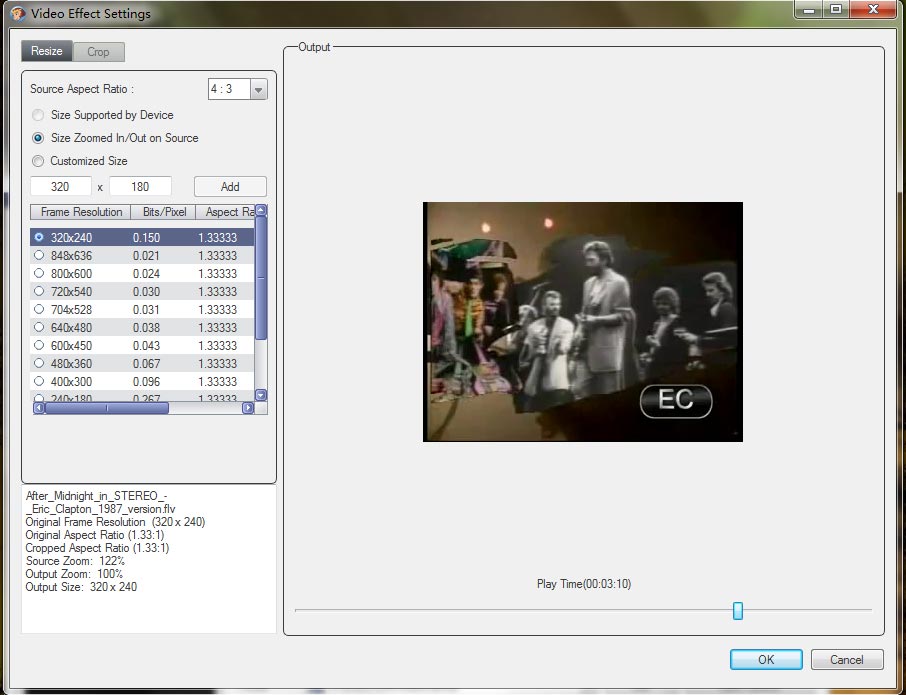Screen dimensions: 906x695
Task: Click the Source Zoom: 122% text
Action: click(75, 561)
